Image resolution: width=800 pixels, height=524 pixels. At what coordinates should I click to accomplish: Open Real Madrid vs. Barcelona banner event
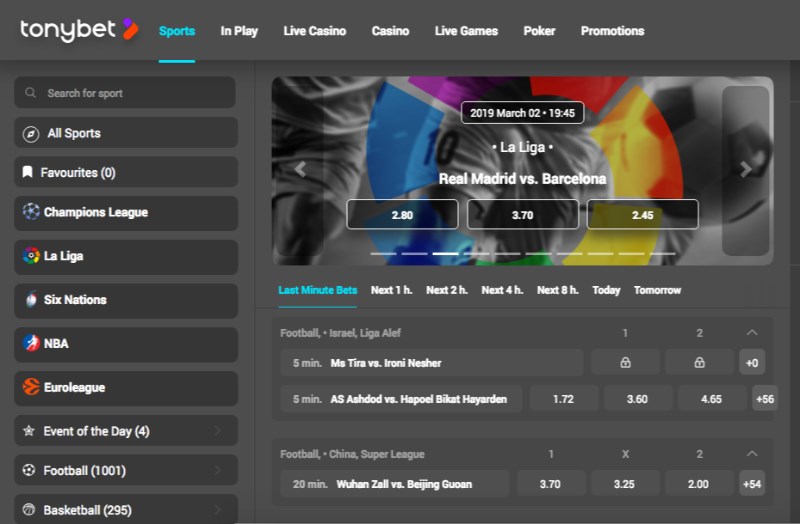pyautogui.click(x=522, y=179)
